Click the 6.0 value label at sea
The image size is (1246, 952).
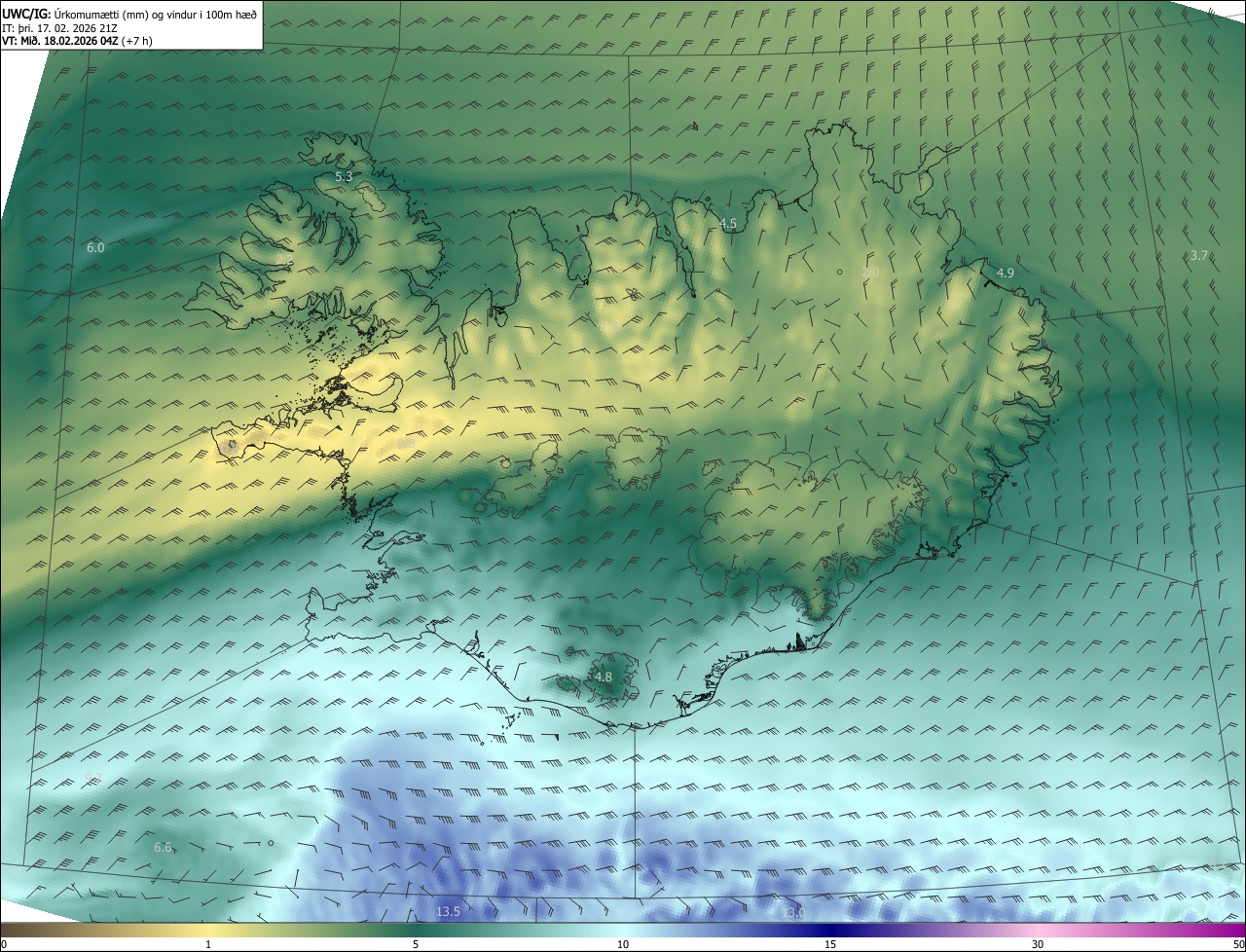click(x=95, y=248)
